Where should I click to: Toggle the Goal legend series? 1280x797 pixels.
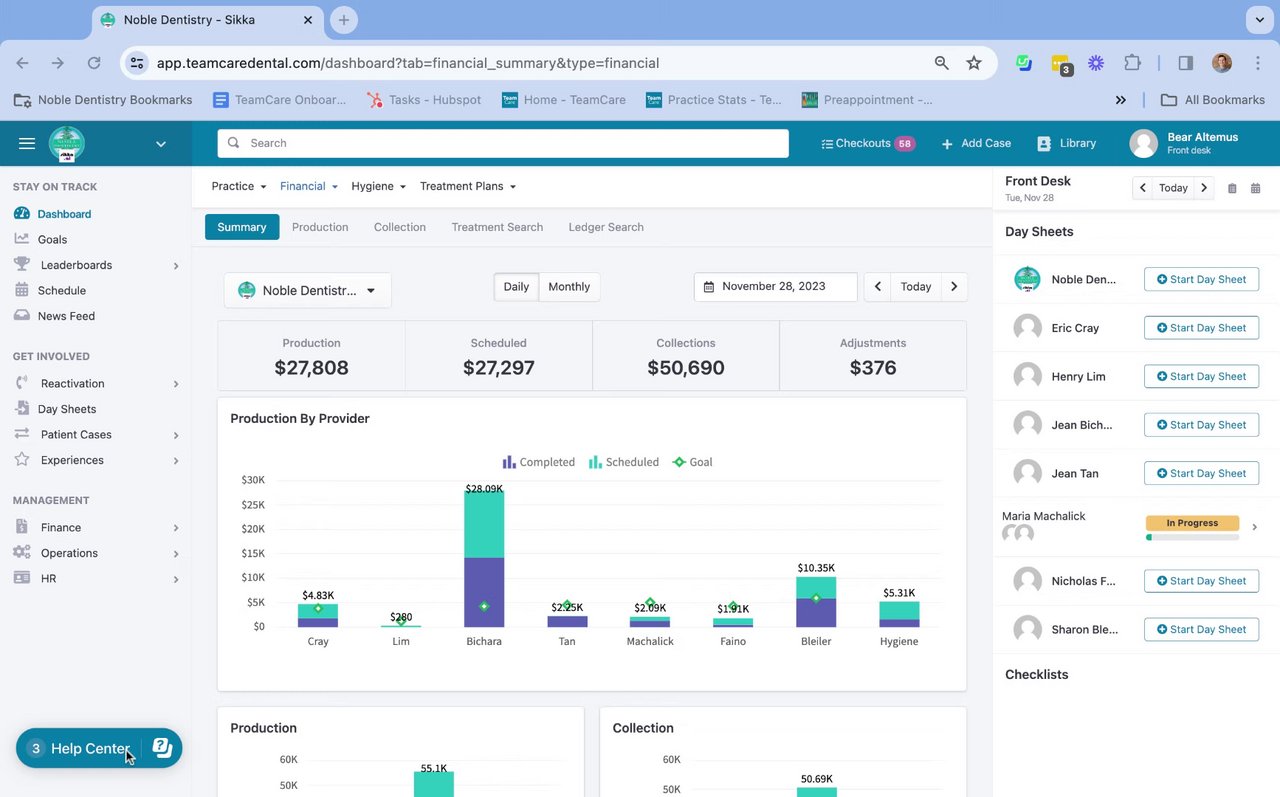693,462
